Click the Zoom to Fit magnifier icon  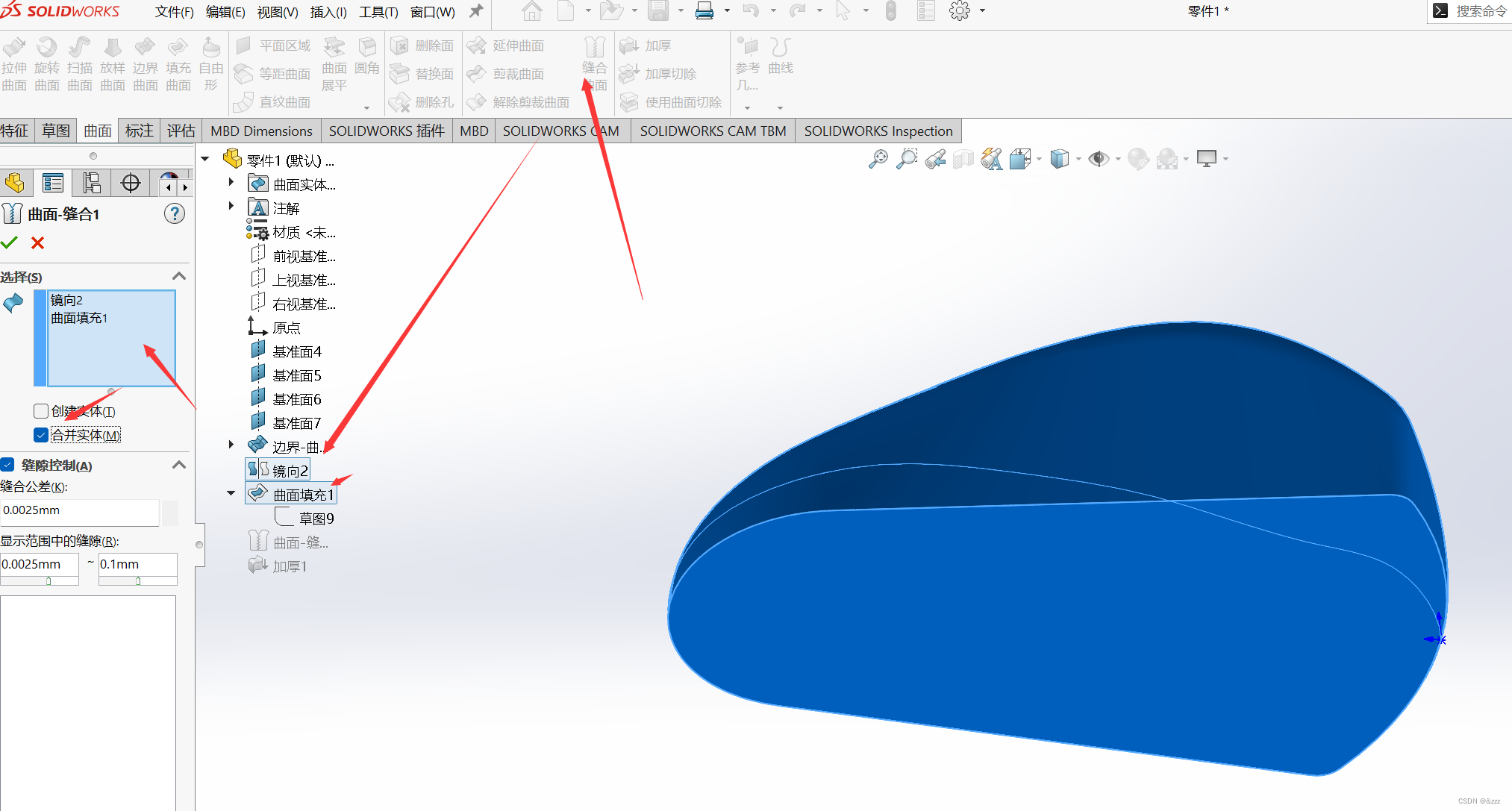(x=878, y=159)
